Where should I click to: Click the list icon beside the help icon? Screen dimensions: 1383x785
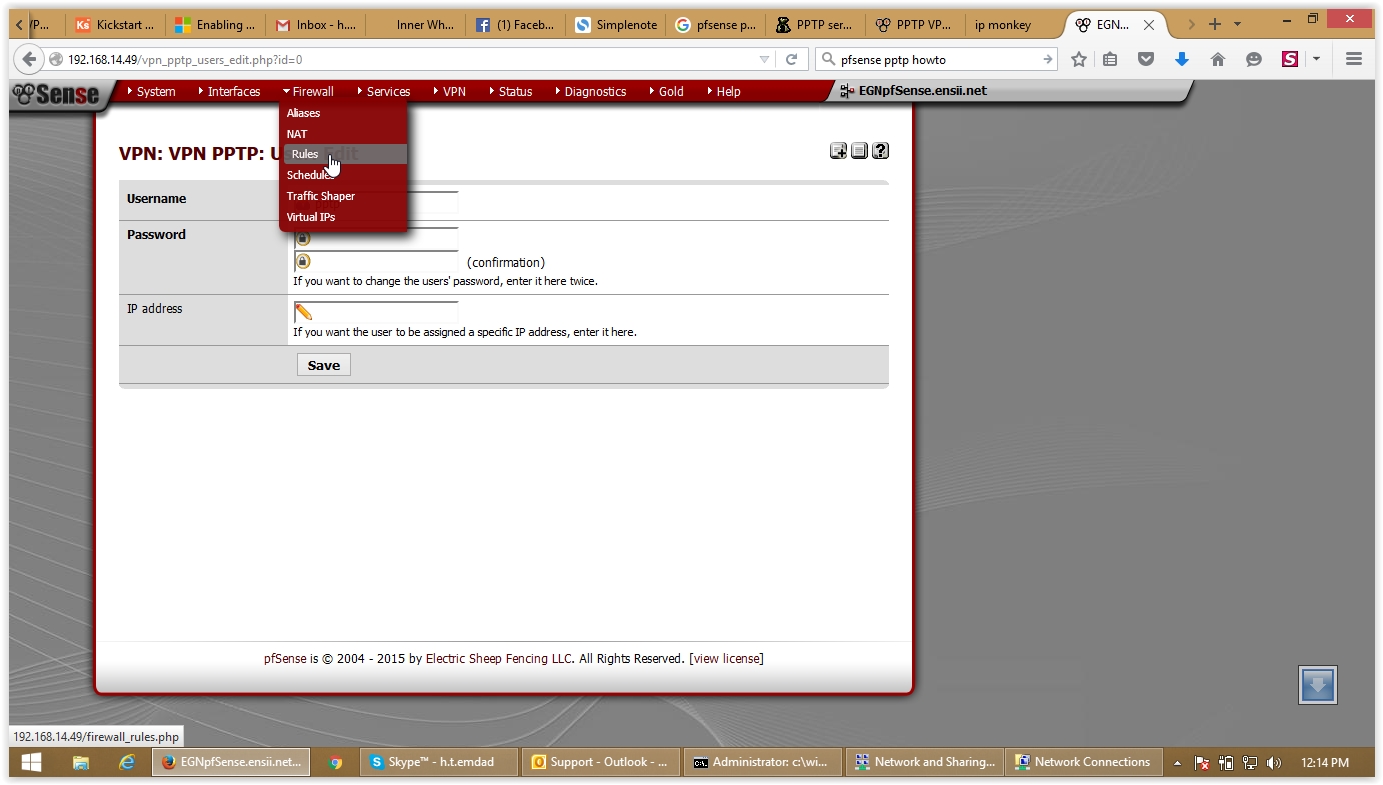pos(859,151)
